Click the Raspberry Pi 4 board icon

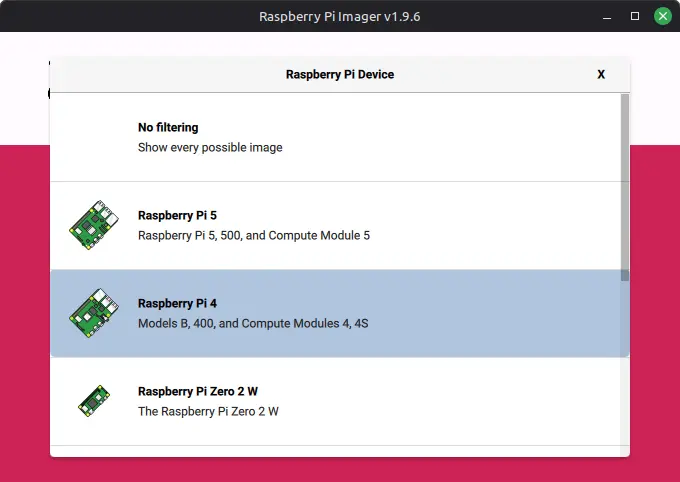coord(93,313)
